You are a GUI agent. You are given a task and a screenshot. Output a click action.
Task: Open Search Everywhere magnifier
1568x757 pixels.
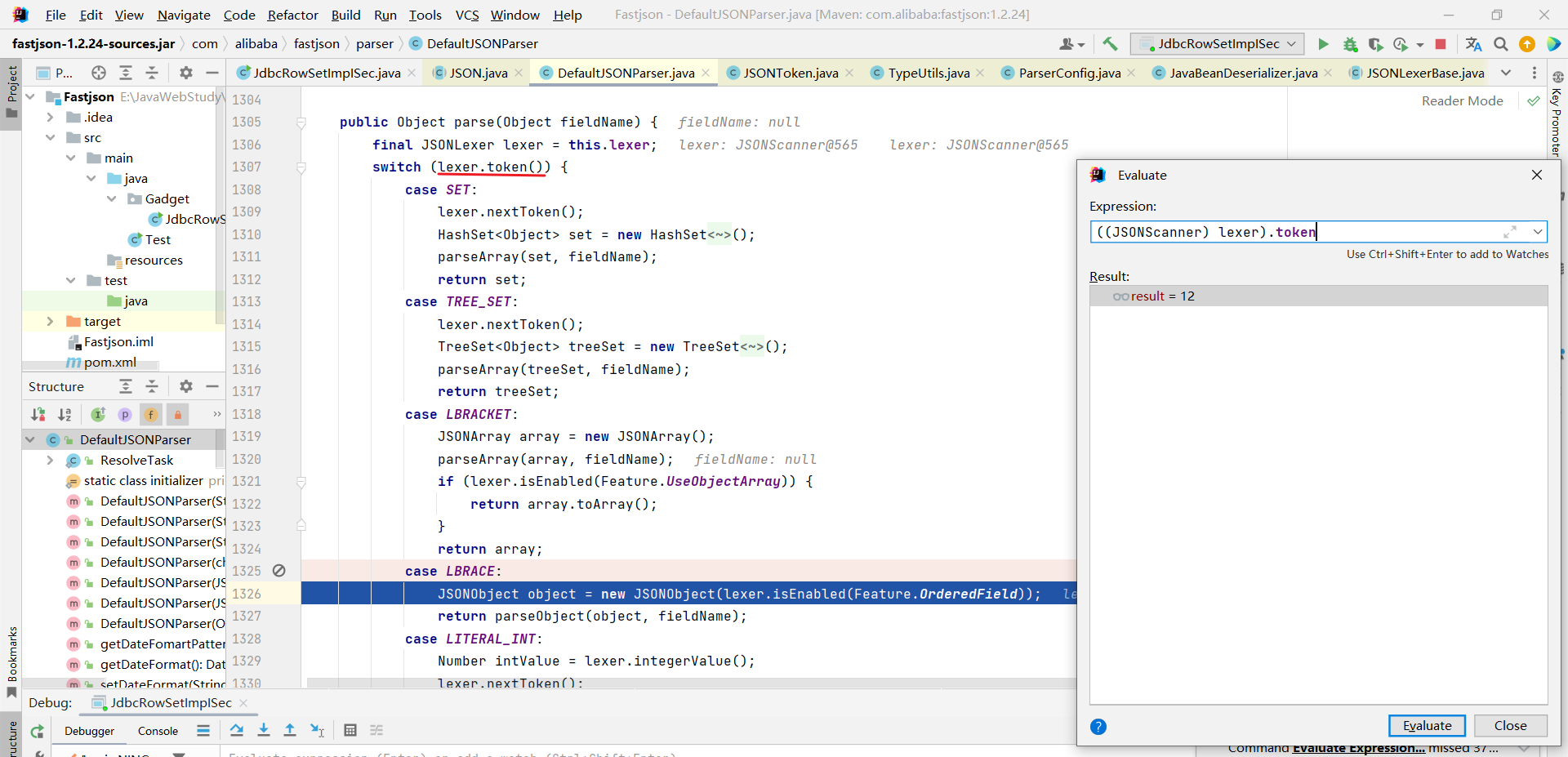click(x=1500, y=44)
